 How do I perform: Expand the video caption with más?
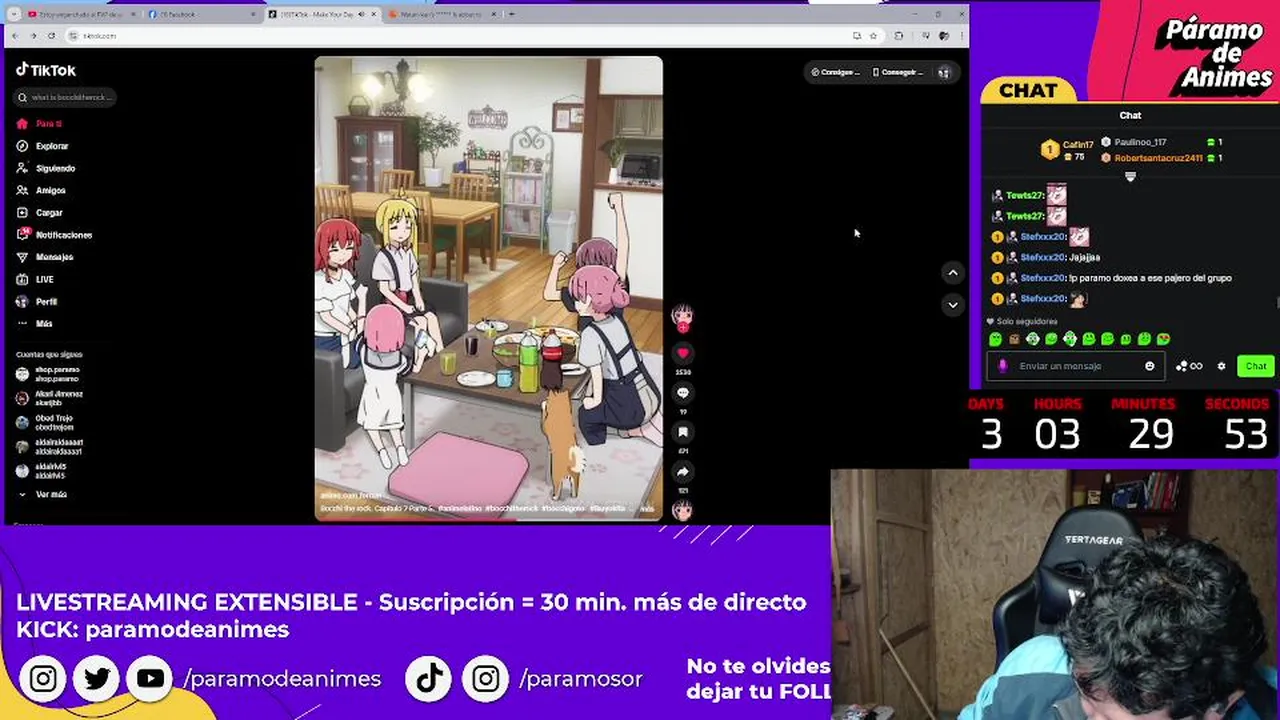[647, 509]
